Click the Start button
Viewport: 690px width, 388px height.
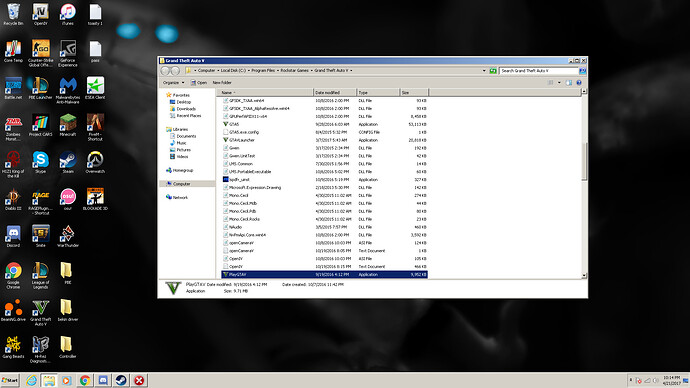click(x=10, y=380)
